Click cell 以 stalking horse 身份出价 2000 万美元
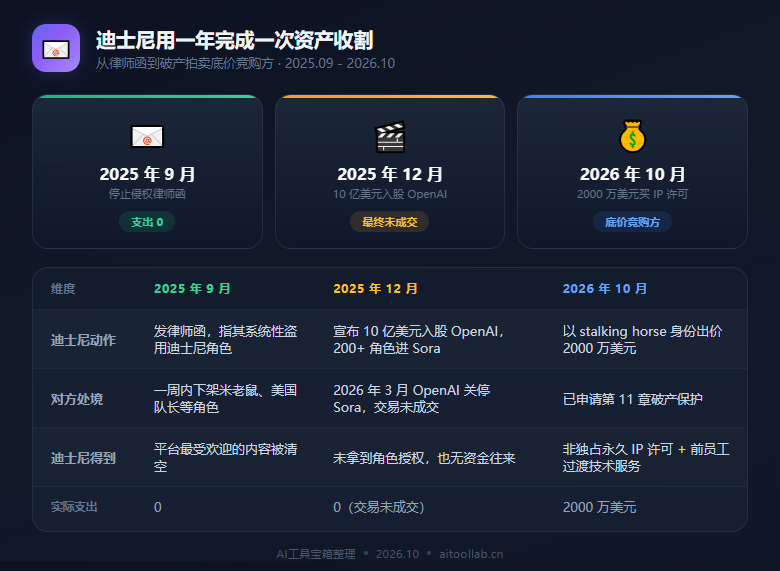 point(642,340)
